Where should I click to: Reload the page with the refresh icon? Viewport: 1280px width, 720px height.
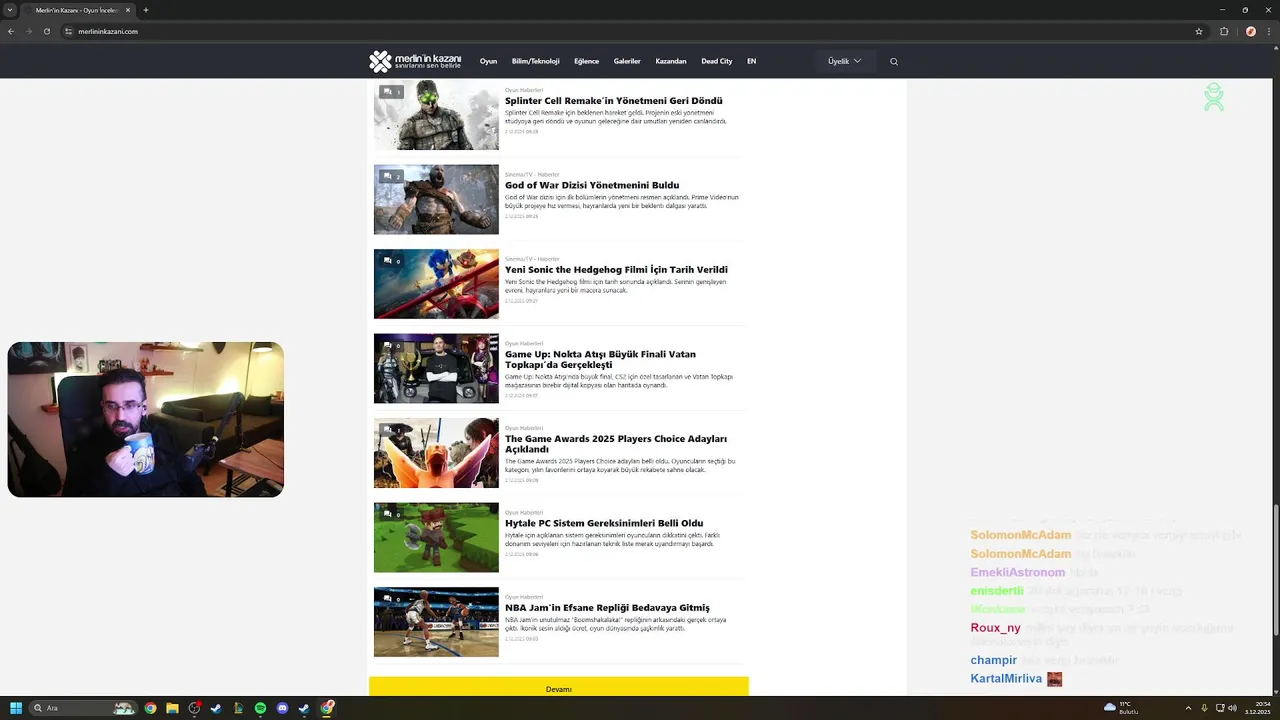[46, 31]
